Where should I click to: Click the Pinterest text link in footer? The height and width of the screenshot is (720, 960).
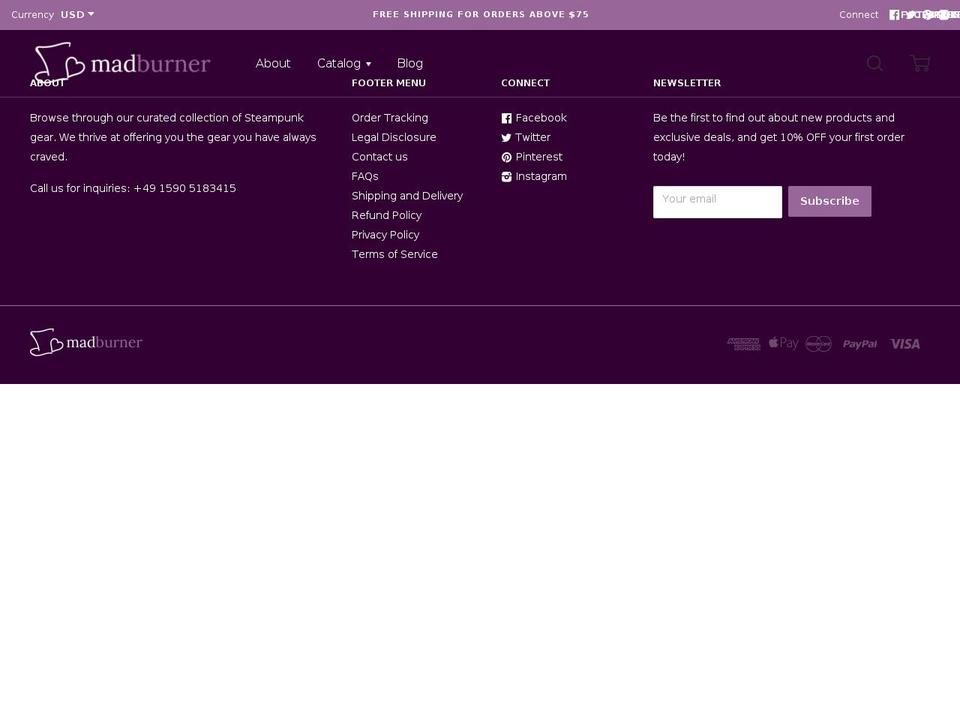click(x=539, y=157)
